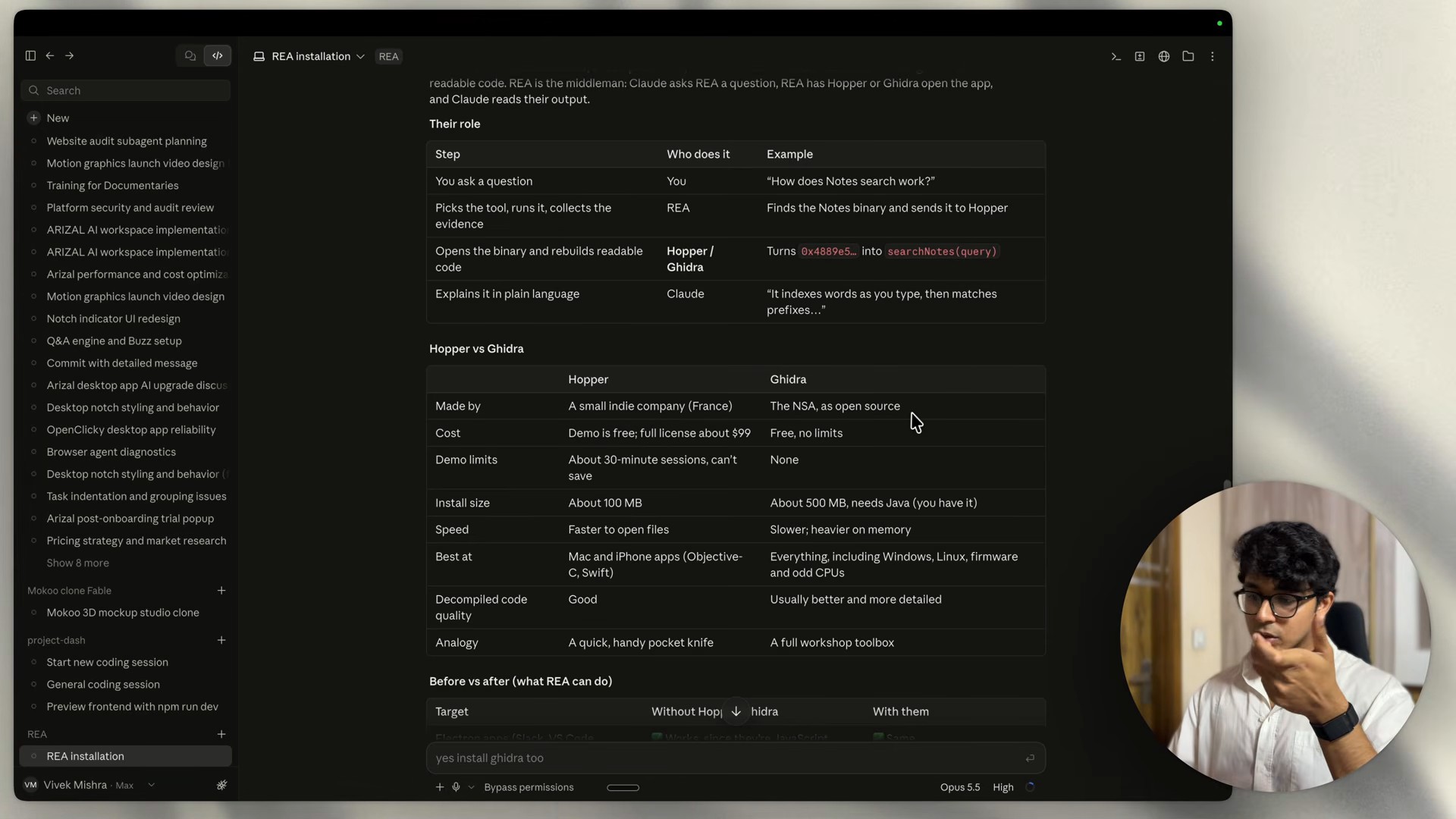
Task: Add an attachment with plus icon
Action: coord(440,787)
